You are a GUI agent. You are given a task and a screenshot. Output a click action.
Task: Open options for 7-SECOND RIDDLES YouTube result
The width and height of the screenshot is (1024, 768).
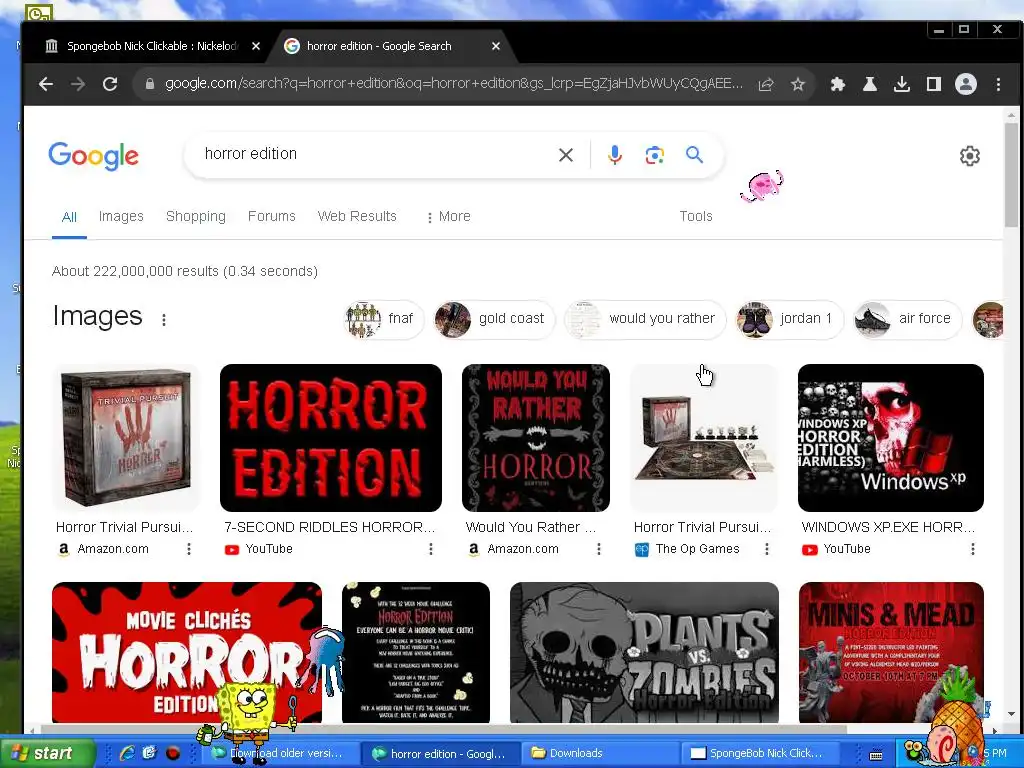[430, 549]
